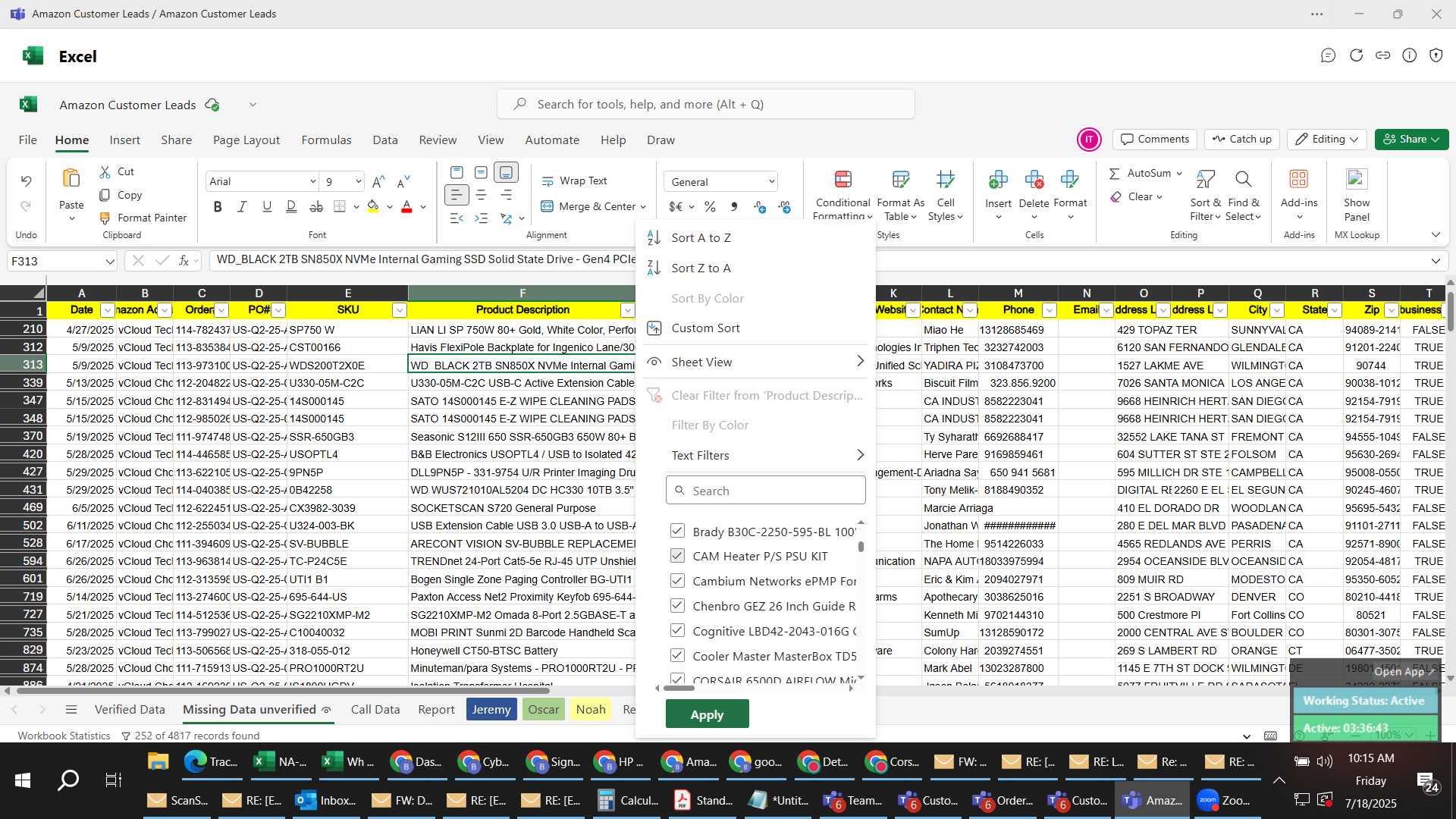Click the Delete cells icon

pos(1034,180)
